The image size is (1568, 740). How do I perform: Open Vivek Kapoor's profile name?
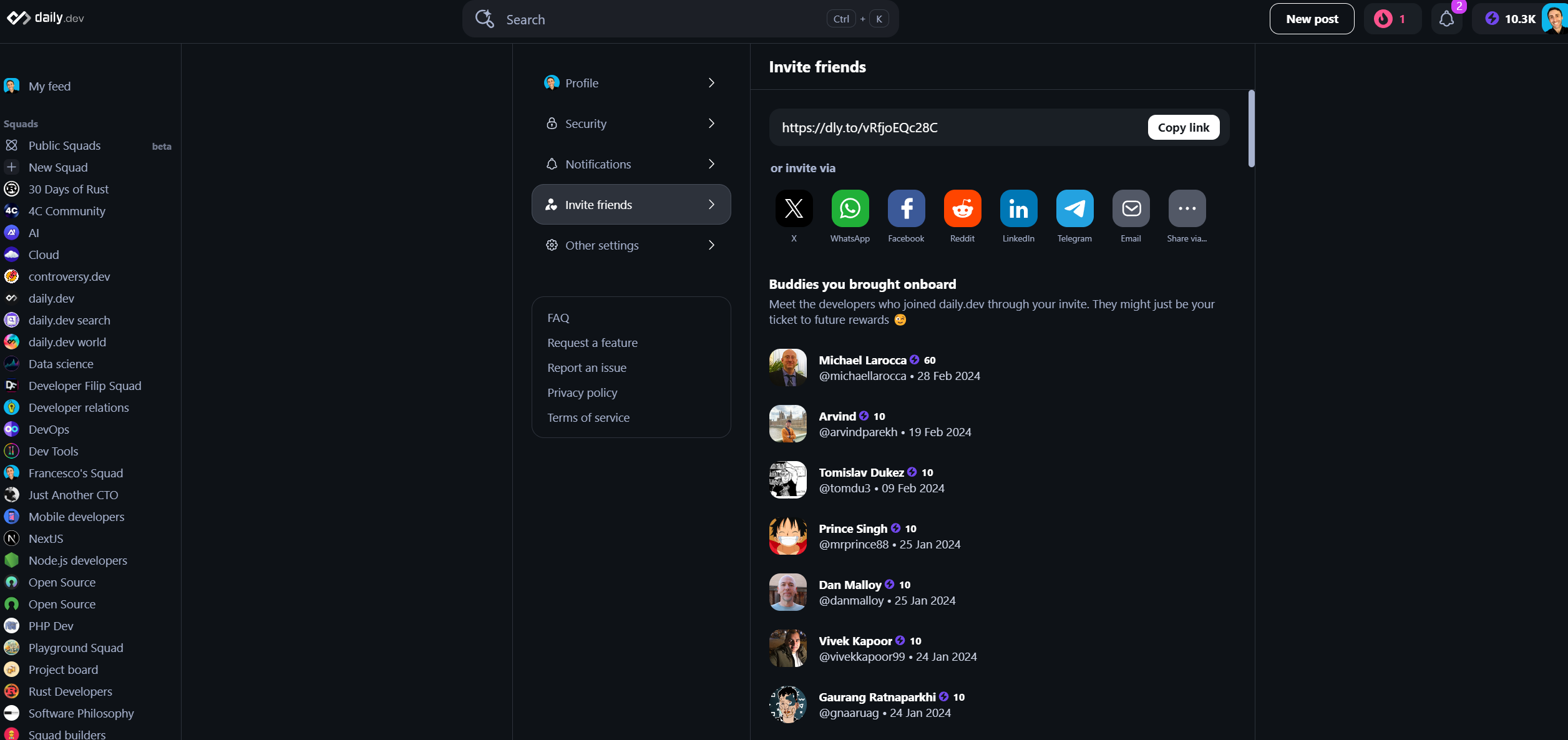[x=855, y=641]
